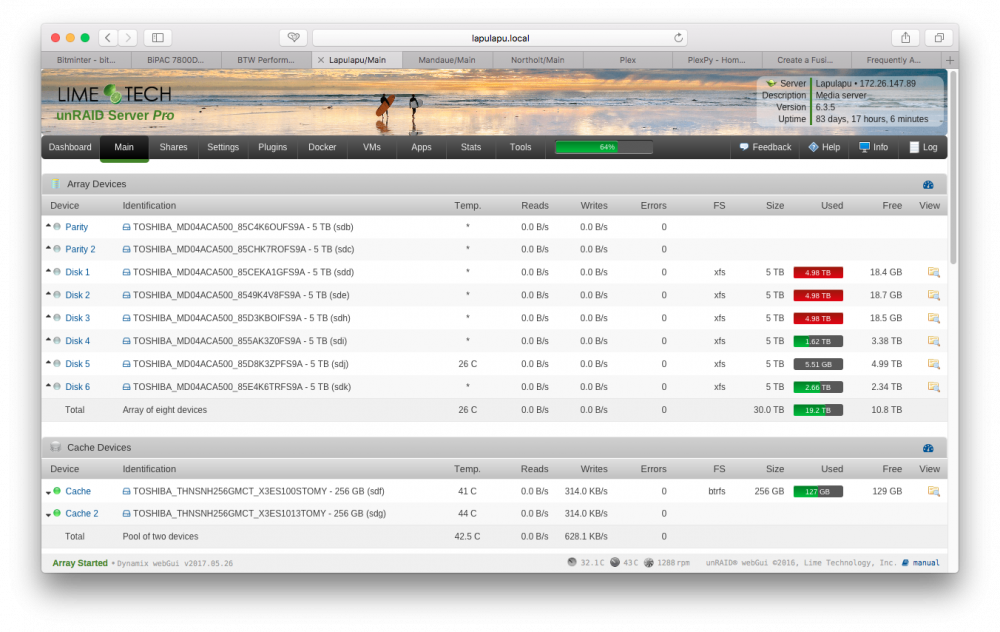Toggle spin status indicator for Disk 6
Viewport: 1000px width, 632px height.
(x=57, y=386)
